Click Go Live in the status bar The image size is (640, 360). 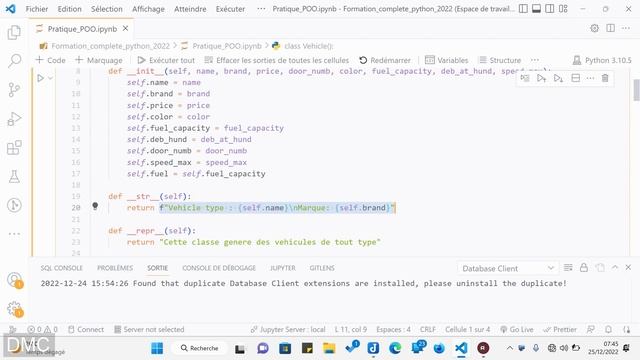click(517, 329)
